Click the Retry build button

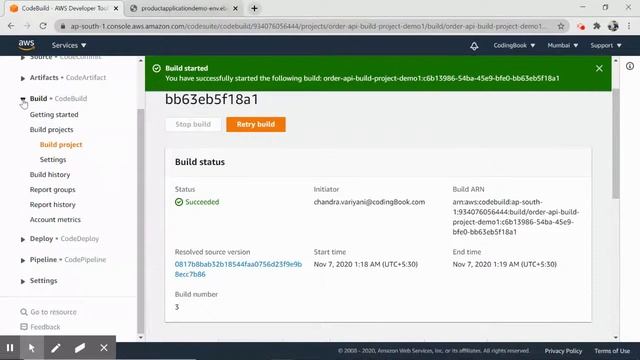256,124
